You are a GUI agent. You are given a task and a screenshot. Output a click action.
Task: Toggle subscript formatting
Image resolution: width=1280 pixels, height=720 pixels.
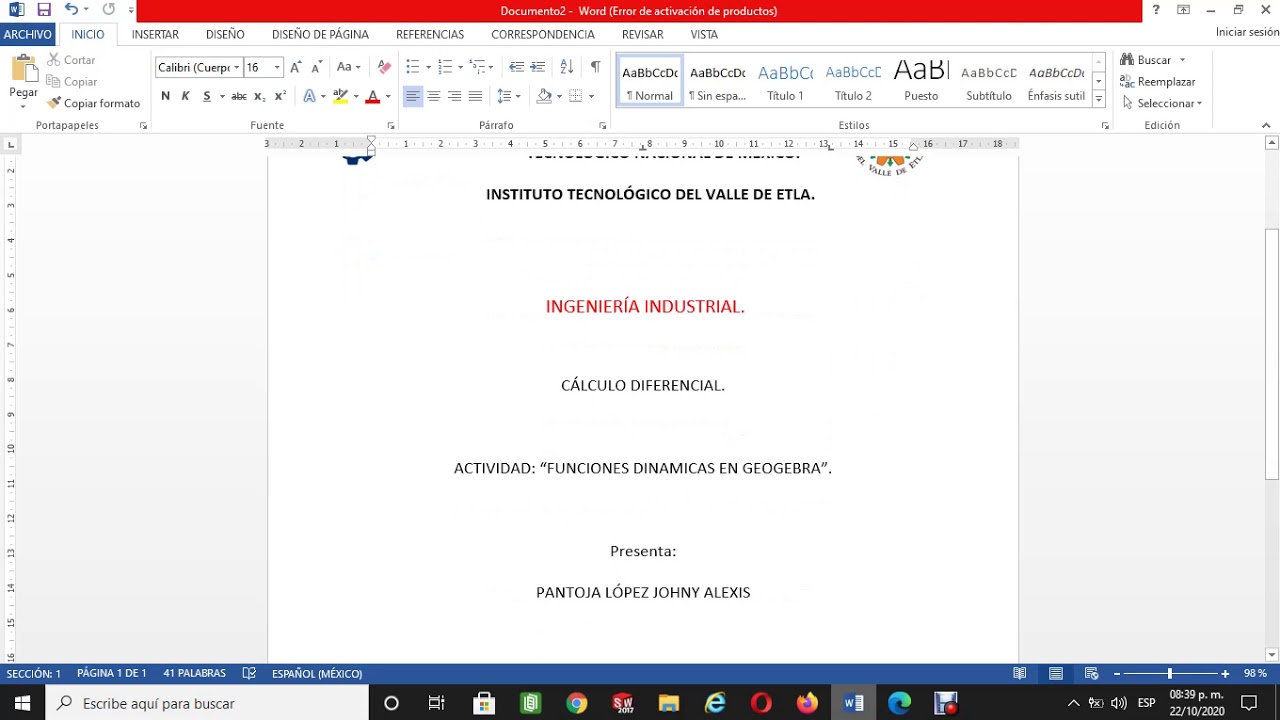pos(259,96)
